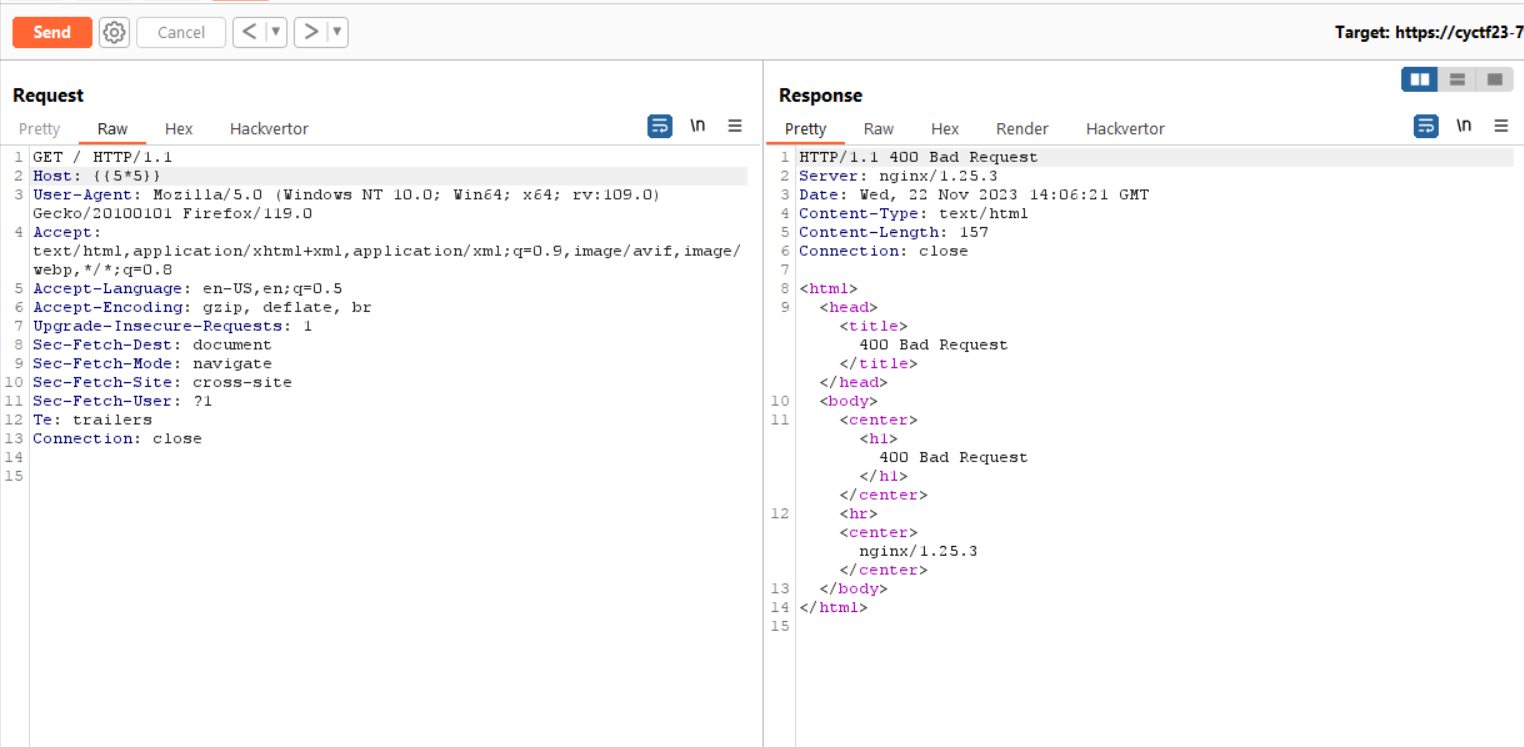The image size is (1524, 747).
Task: Click the Response panel heading
Action: pyautogui.click(x=820, y=96)
